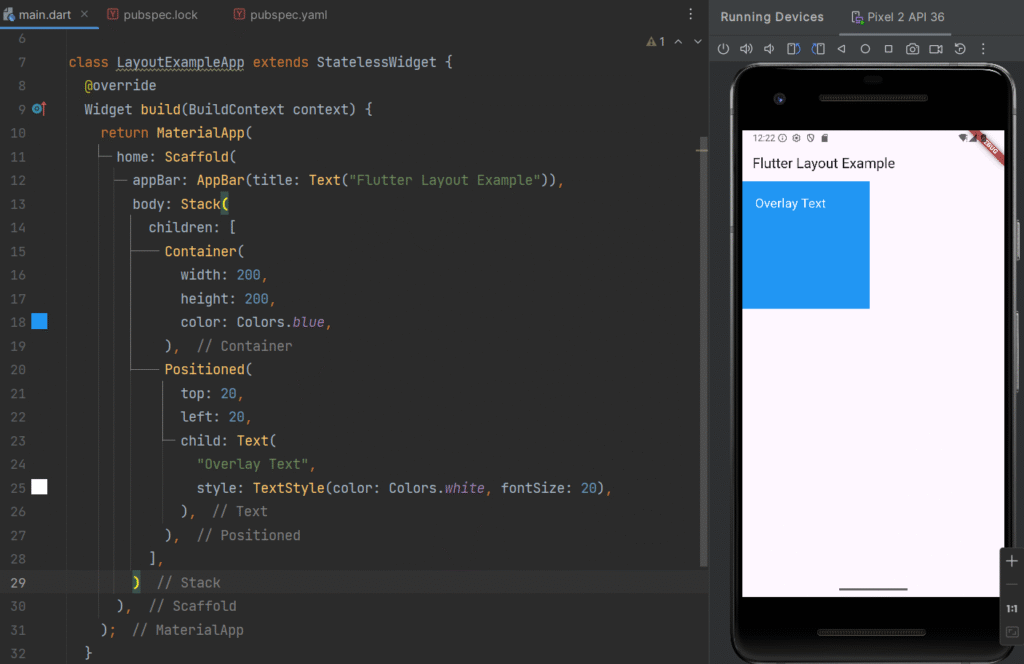The height and width of the screenshot is (664, 1024).
Task: Start screen recording with video camera icon
Action: pyautogui.click(x=936, y=49)
